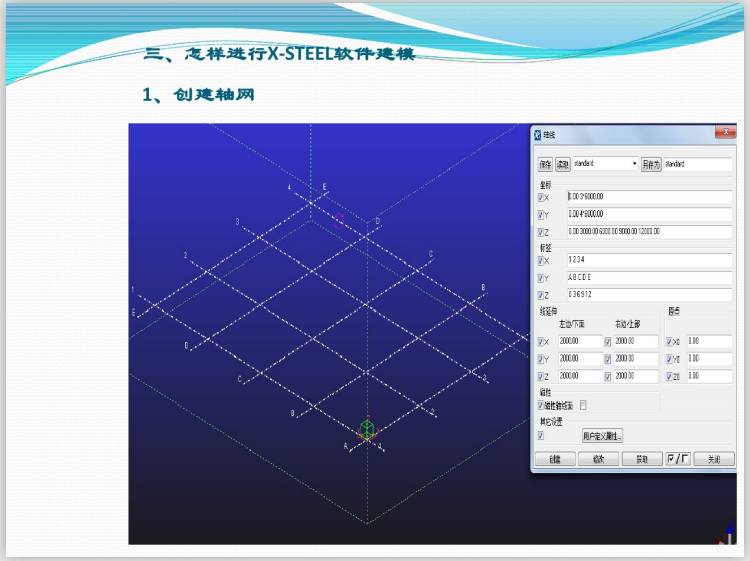Viewport: 750px width, 561px height.
Task: Click the Y labels field with A B C D E
Action: pos(648,277)
